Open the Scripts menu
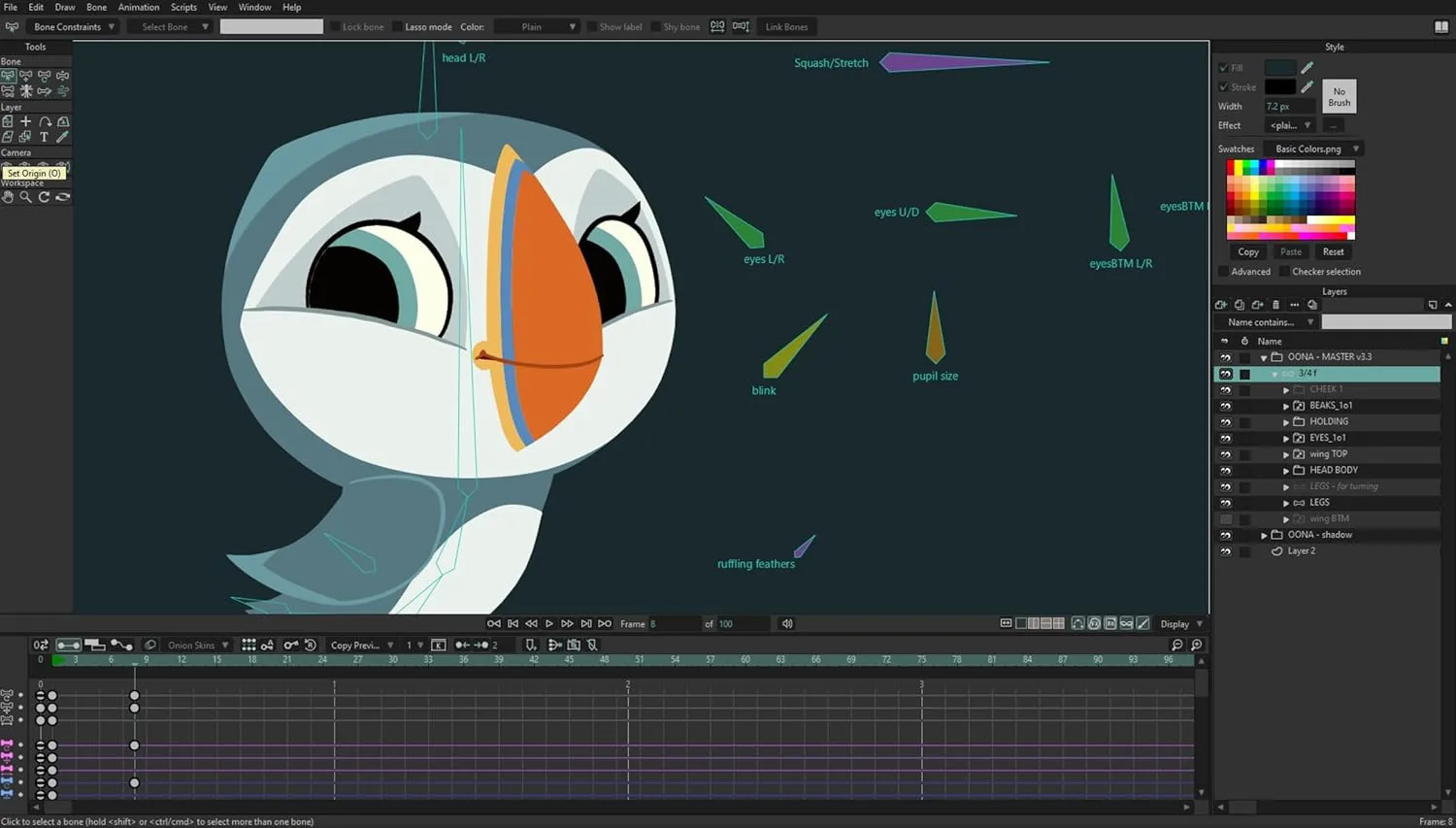 pyautogui.click(x=183, y=7)
